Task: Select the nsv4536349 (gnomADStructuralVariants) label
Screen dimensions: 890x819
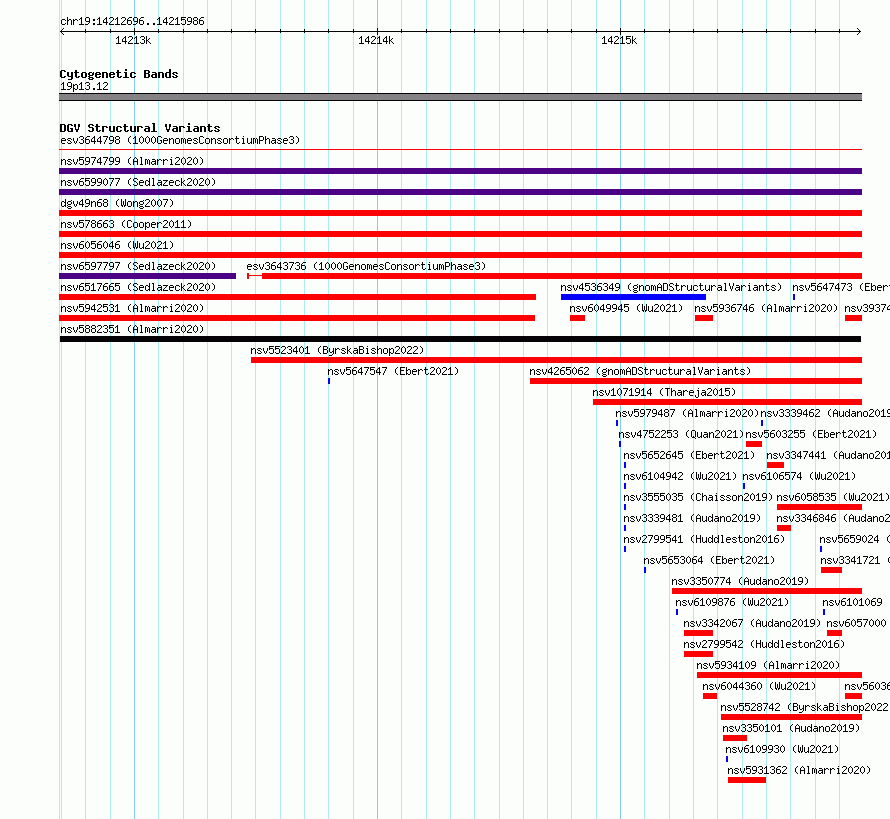Action: (671, 287)
